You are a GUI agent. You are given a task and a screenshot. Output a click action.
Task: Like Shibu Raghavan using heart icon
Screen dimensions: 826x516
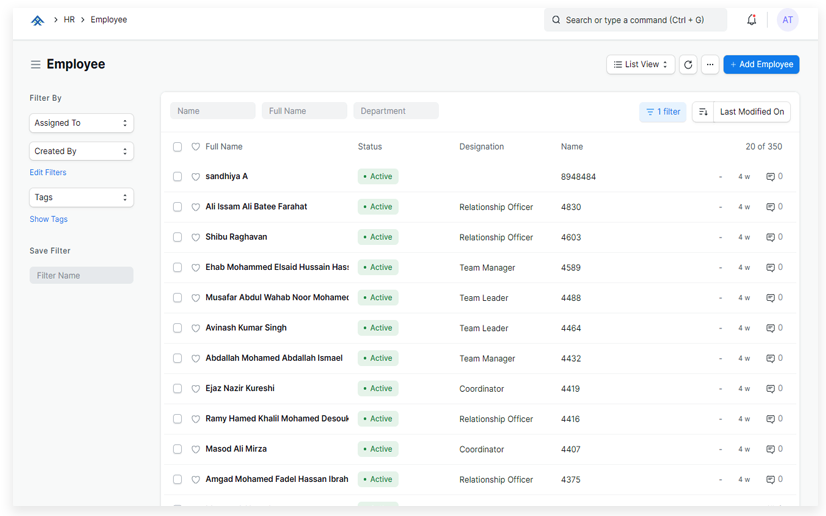click(x=196, y=237)
